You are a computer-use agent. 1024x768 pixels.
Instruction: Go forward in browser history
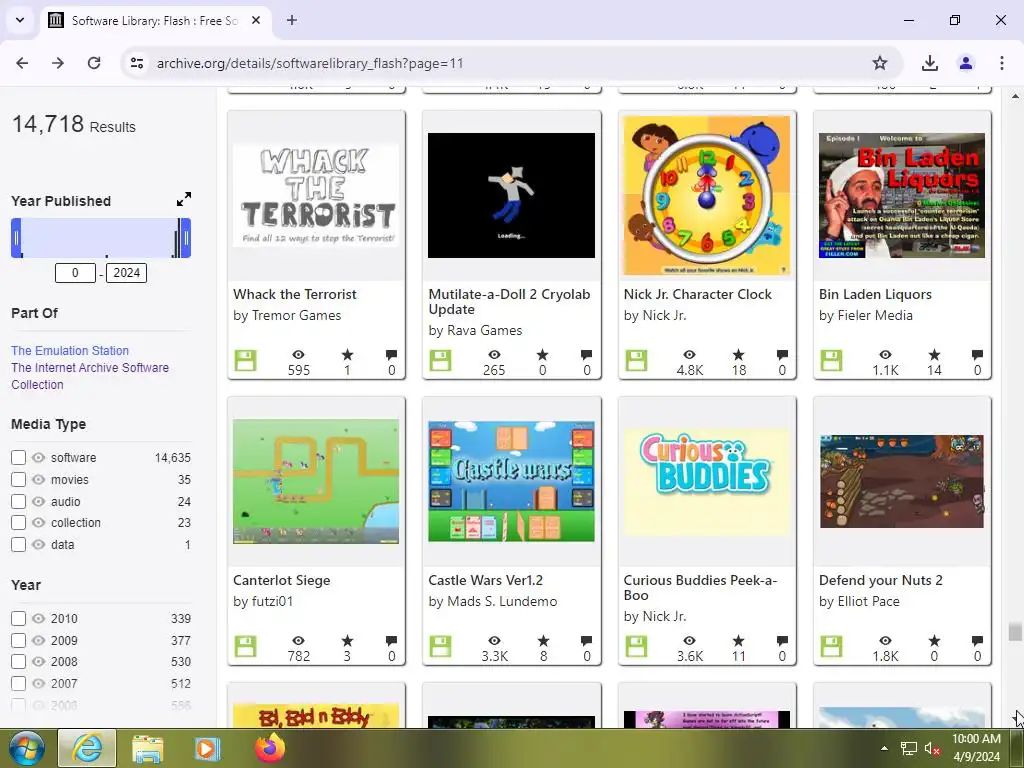tap(58, 63)
